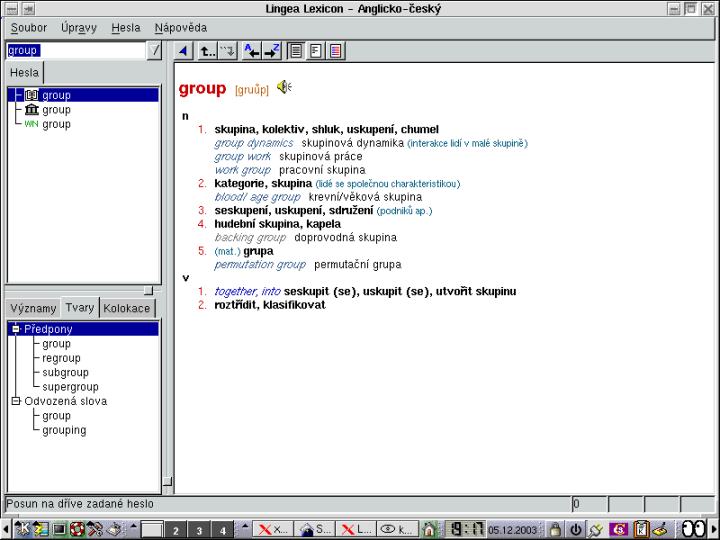Open the KDE K menu in taskbar
Viewport: 720px width, 540px height.
(21, 529)
